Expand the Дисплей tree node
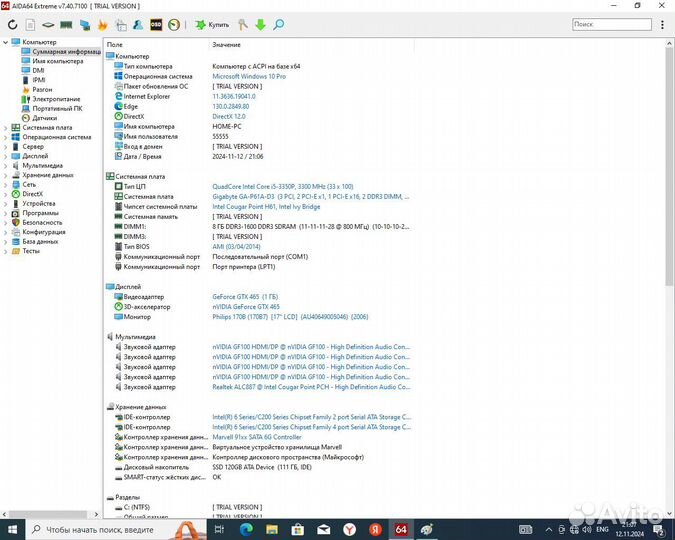Image resolution: width=675 pixels, height=540 pixels. pyautogui.click(x=5, y=156)
